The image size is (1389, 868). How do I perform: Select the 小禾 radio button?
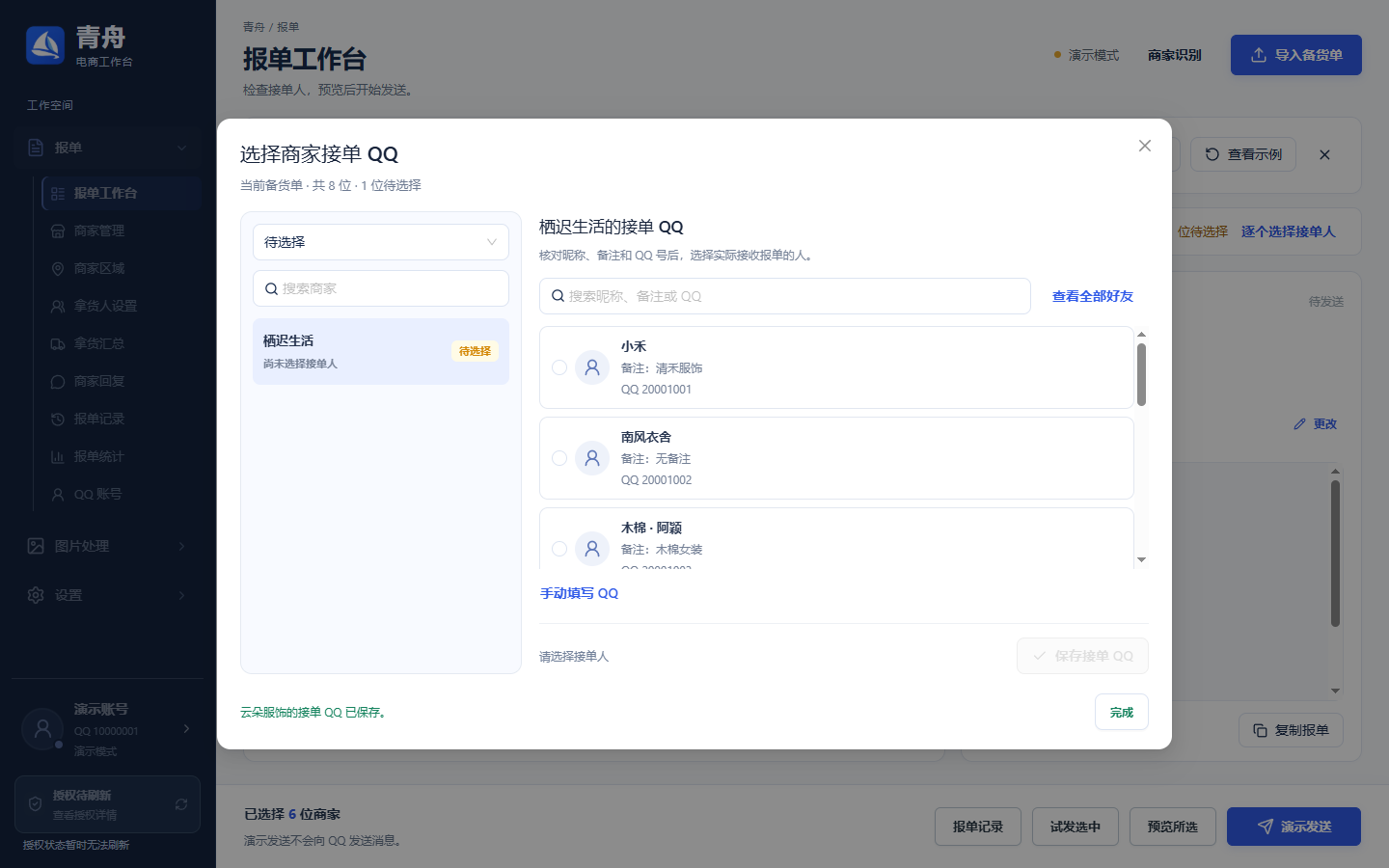[x=559, y=367]
